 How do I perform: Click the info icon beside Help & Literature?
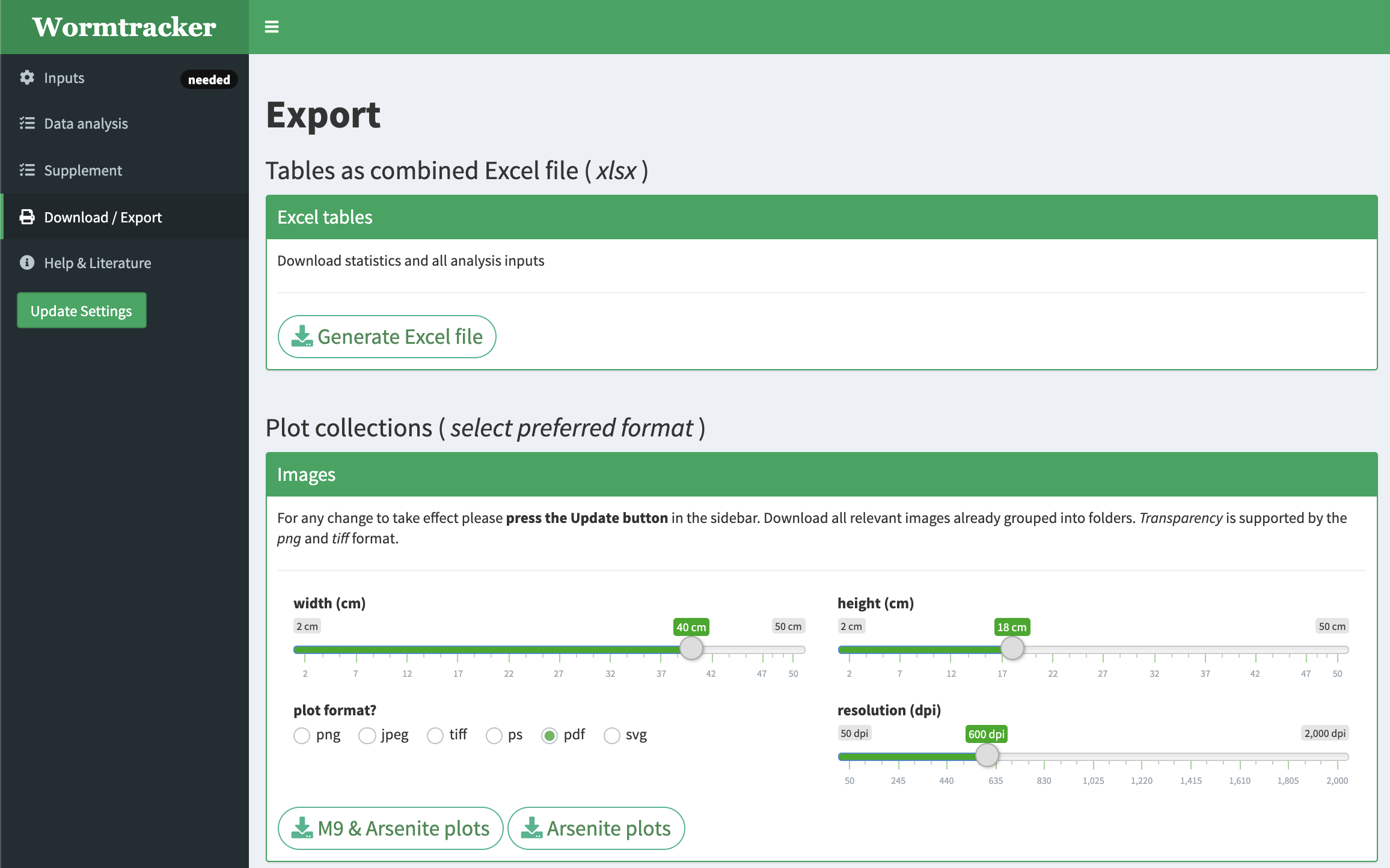pyautogui.click(x=27, y=263)
